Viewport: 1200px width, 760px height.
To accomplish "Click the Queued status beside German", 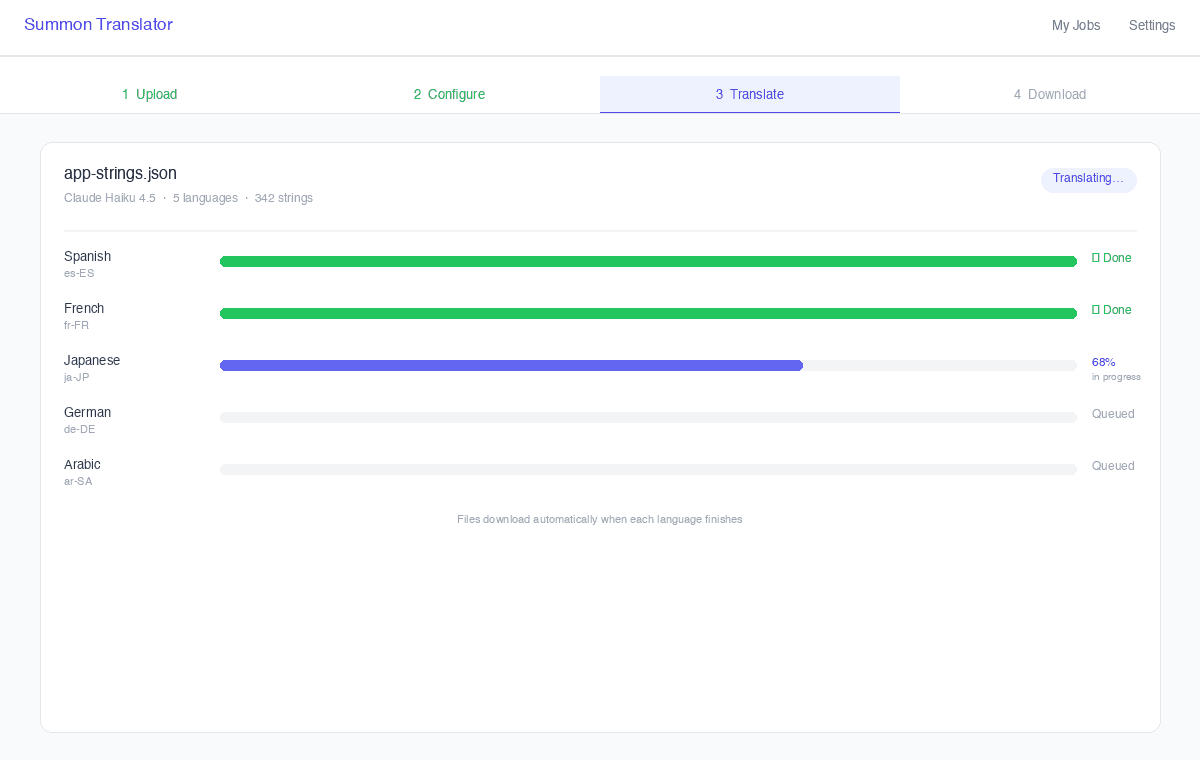I will coord(1113,413).
